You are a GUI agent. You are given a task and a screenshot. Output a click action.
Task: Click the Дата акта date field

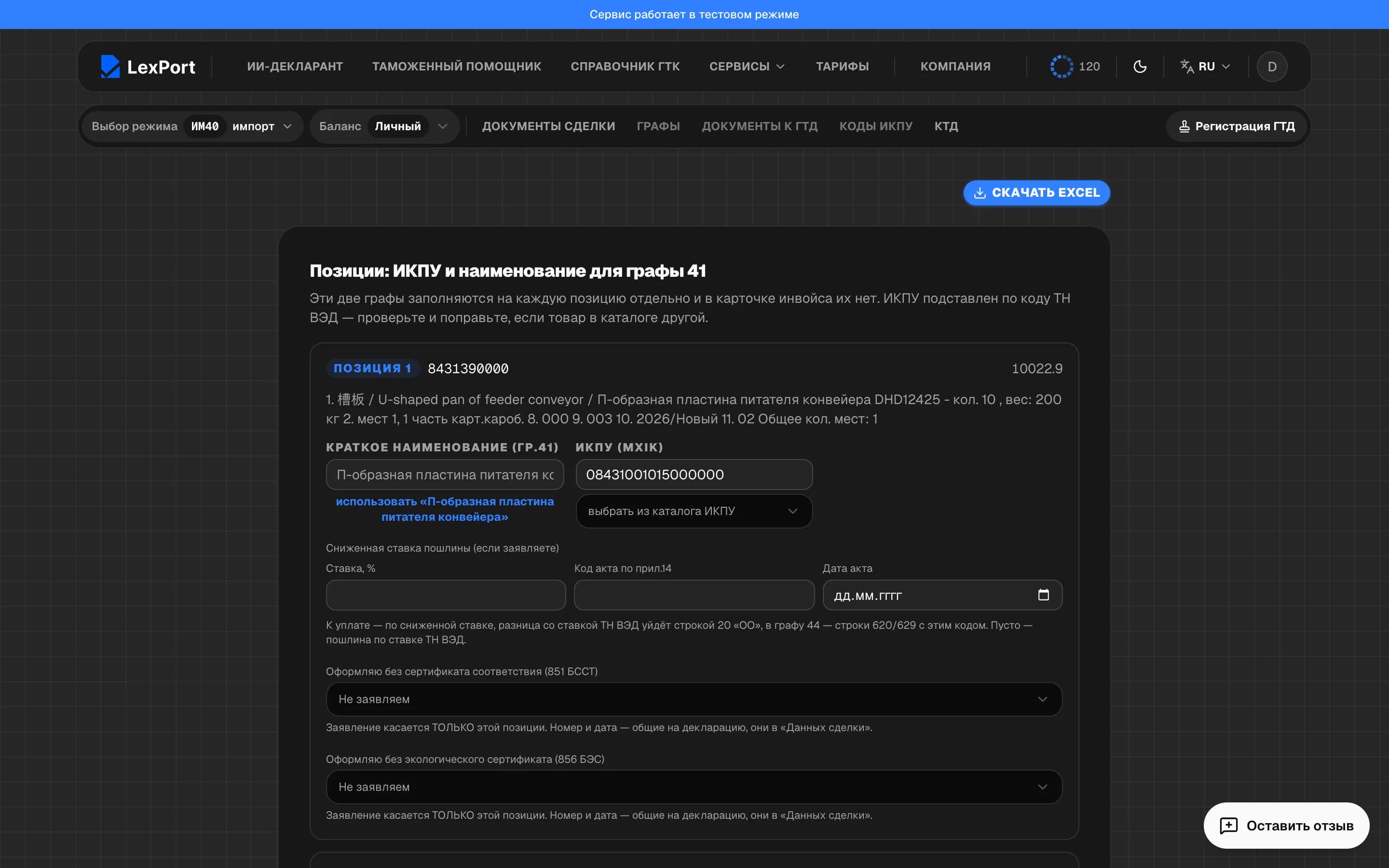[942, 596]
